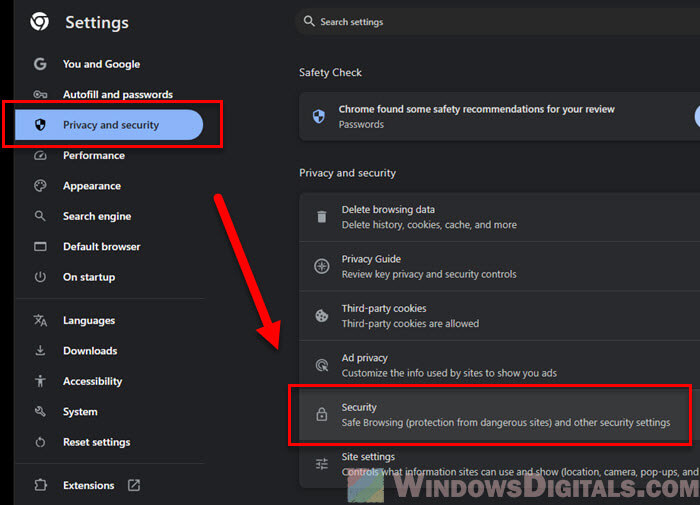Open Ad privacy row
The width and height of the screenshot is (700, 505).
coord(500,365)
